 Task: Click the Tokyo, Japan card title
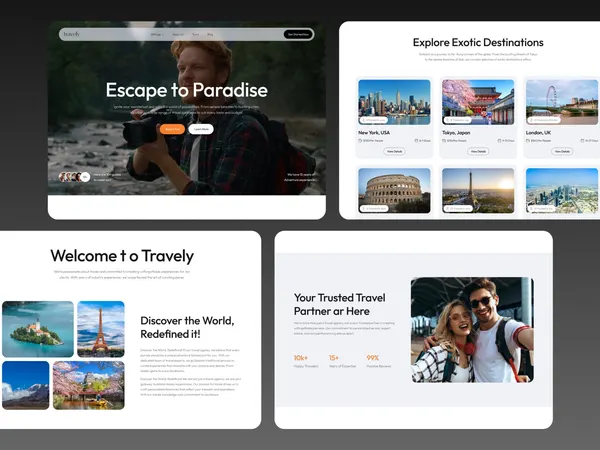coord(456,133)
